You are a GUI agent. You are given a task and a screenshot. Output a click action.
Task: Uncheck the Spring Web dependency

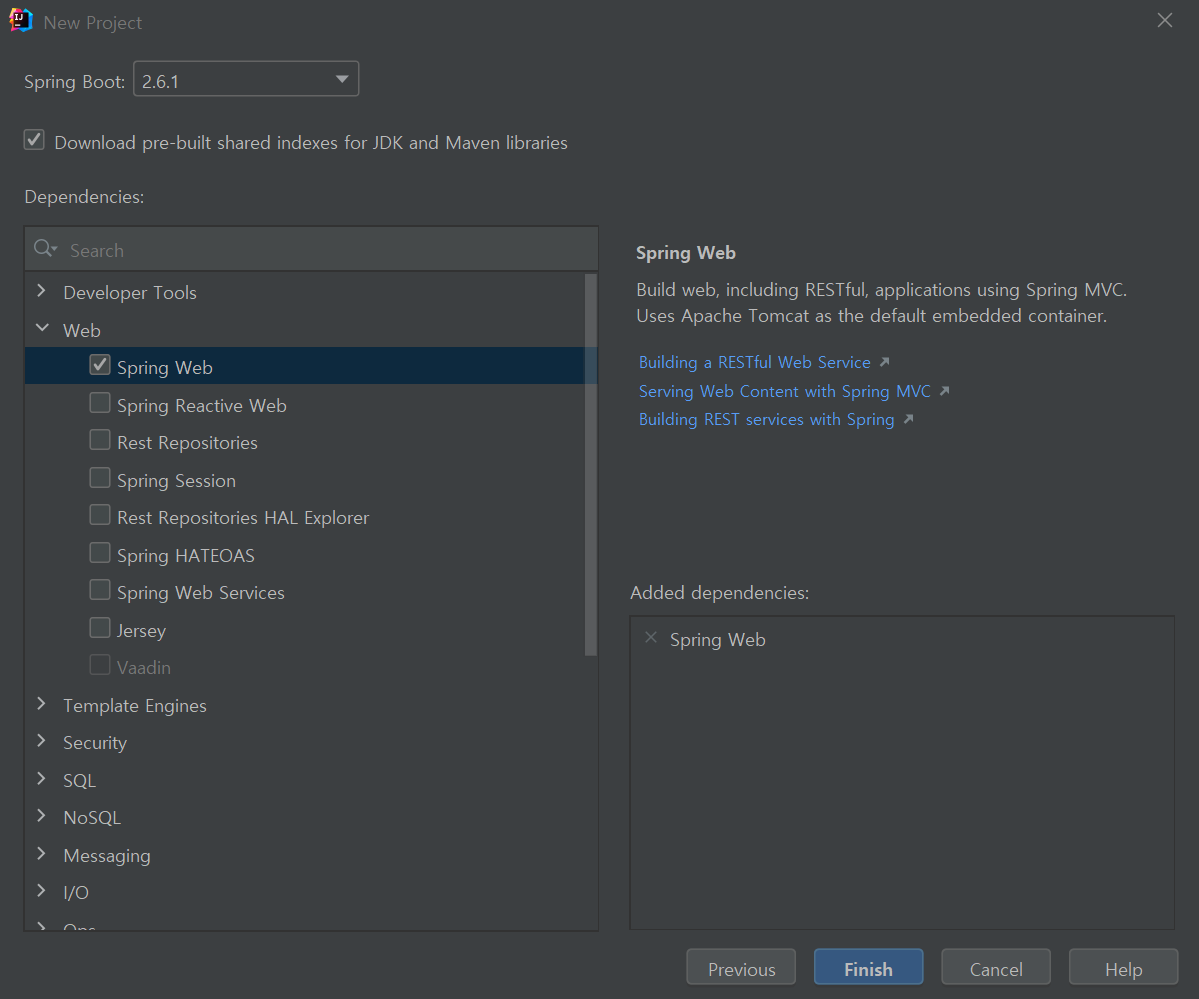point(100,365)
